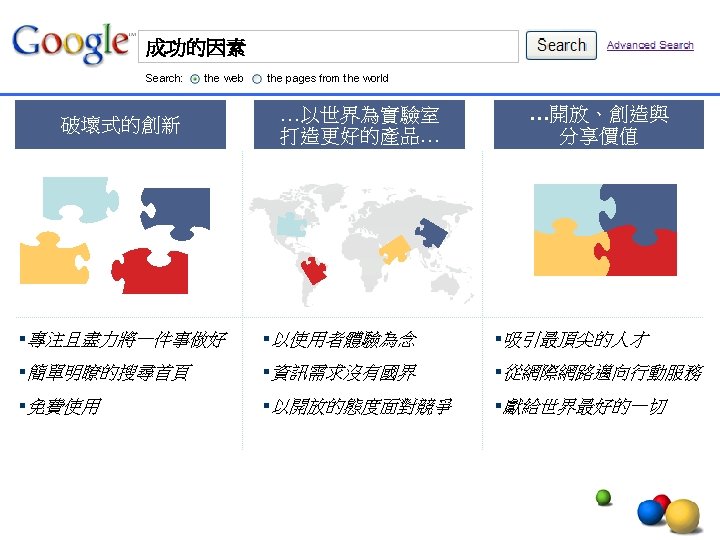Viewport: 720px width, 540px height.
Task: Select "the pages from the world" radio button
Action: click(257, 79)
